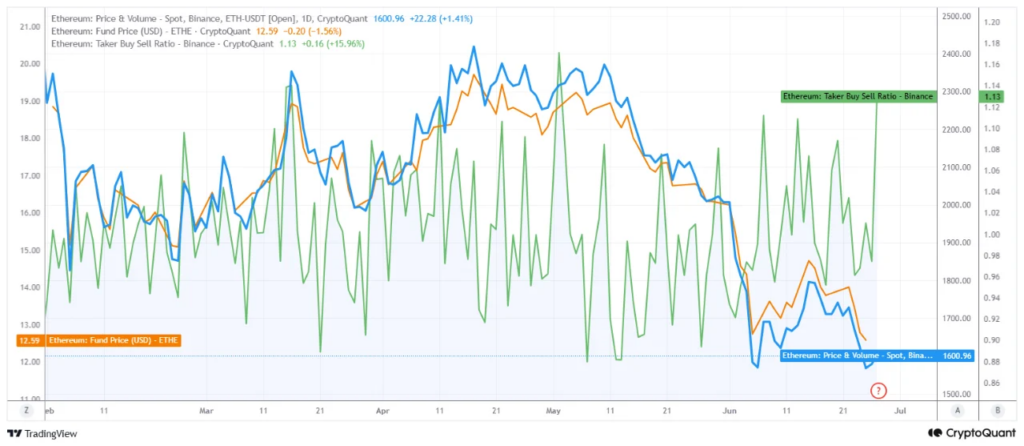Click the 21.00 left axis value

click(x=31, y=27)
